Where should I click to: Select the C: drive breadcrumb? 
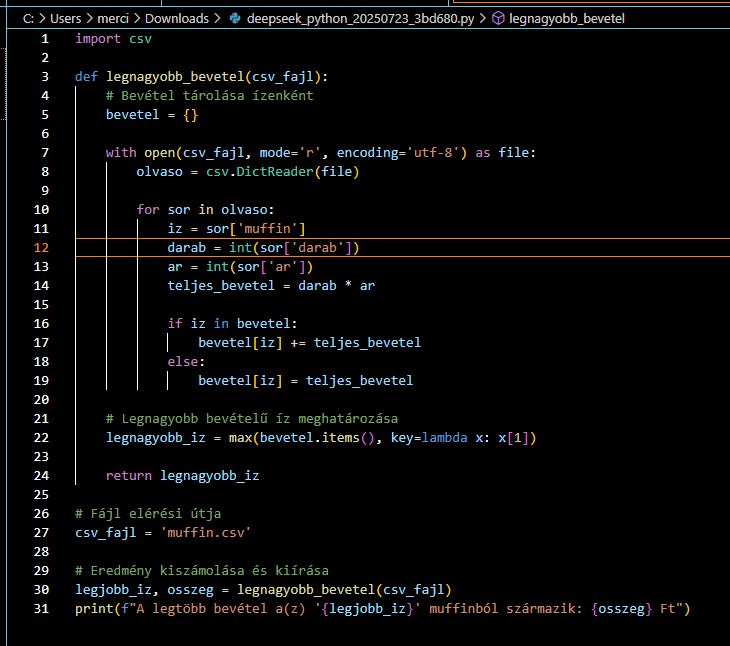pyautogui.click(x=28, y=19)
